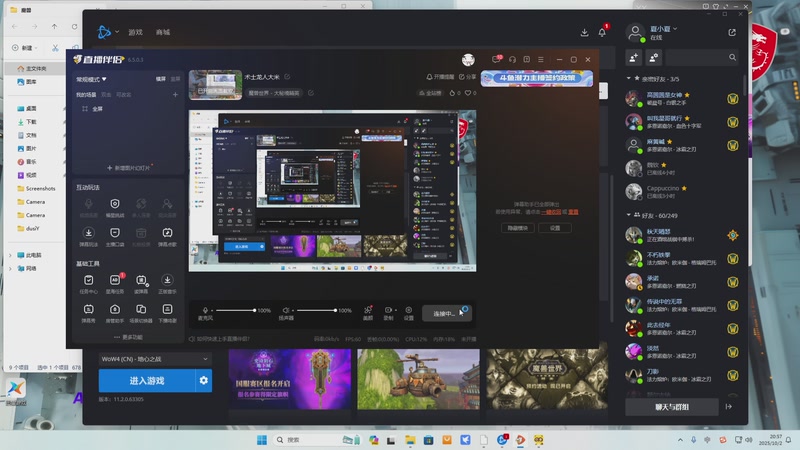The width and height of the screenshot is (800, 450).
Task: Open 弹幕玩法 interaction icon
Action: coord(88,237)
